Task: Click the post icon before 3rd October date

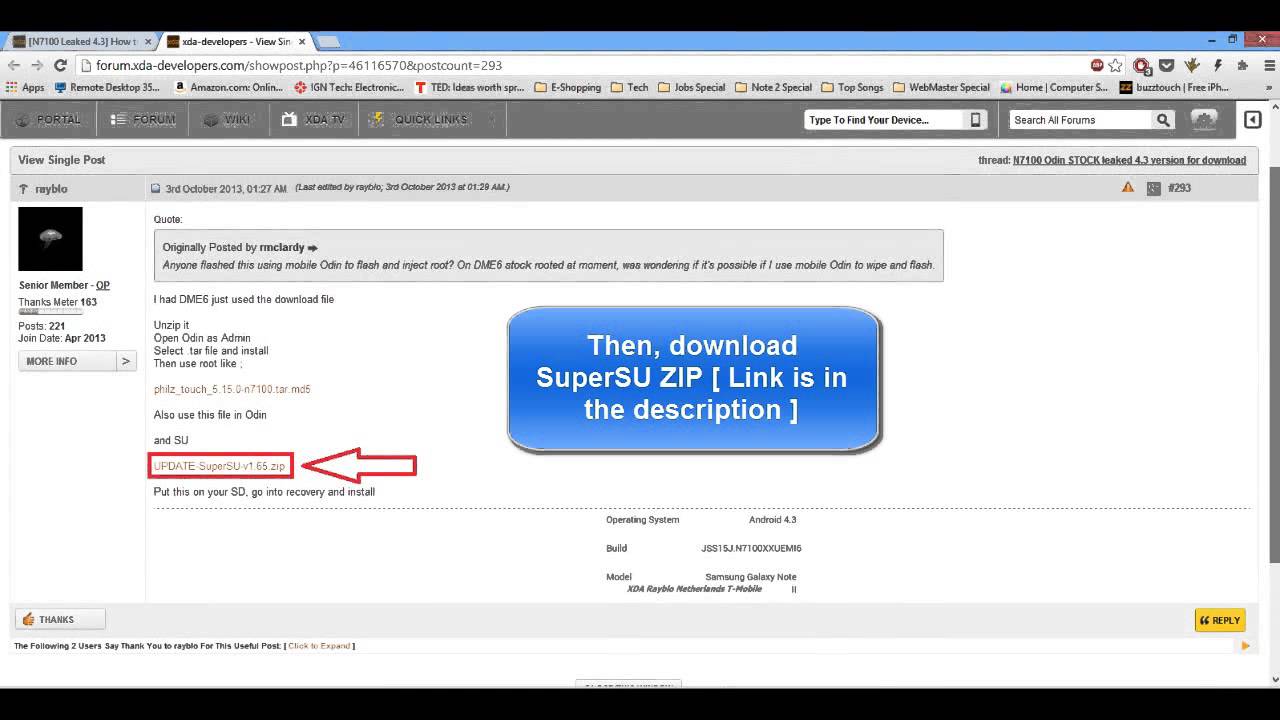Action: pyautogui.click(x=155, y=188)
